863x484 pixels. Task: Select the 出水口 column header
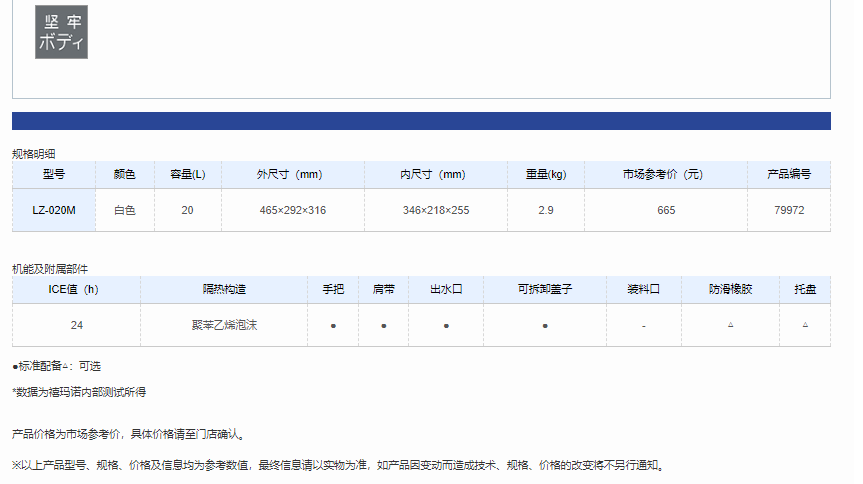click(446, 290)
